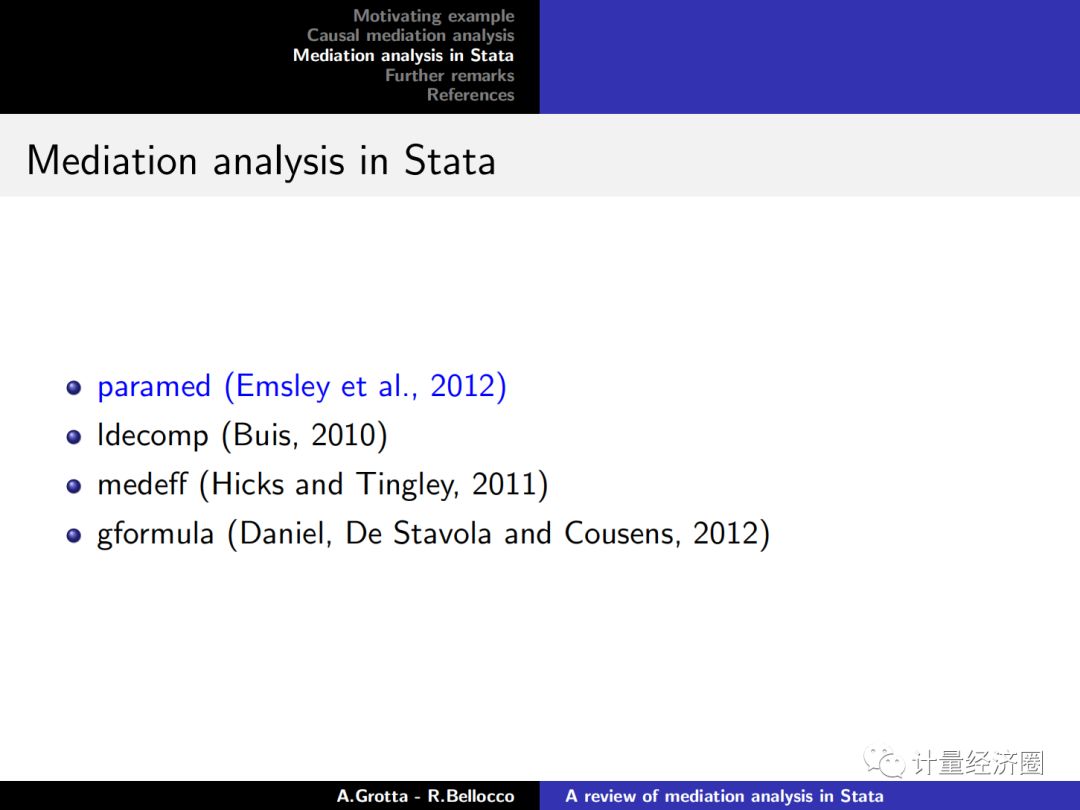1080x810 pixels.
Task: Click the footer authors 'A.Grotta - R.Bellocco'
Action: click(x=426, y=796)
